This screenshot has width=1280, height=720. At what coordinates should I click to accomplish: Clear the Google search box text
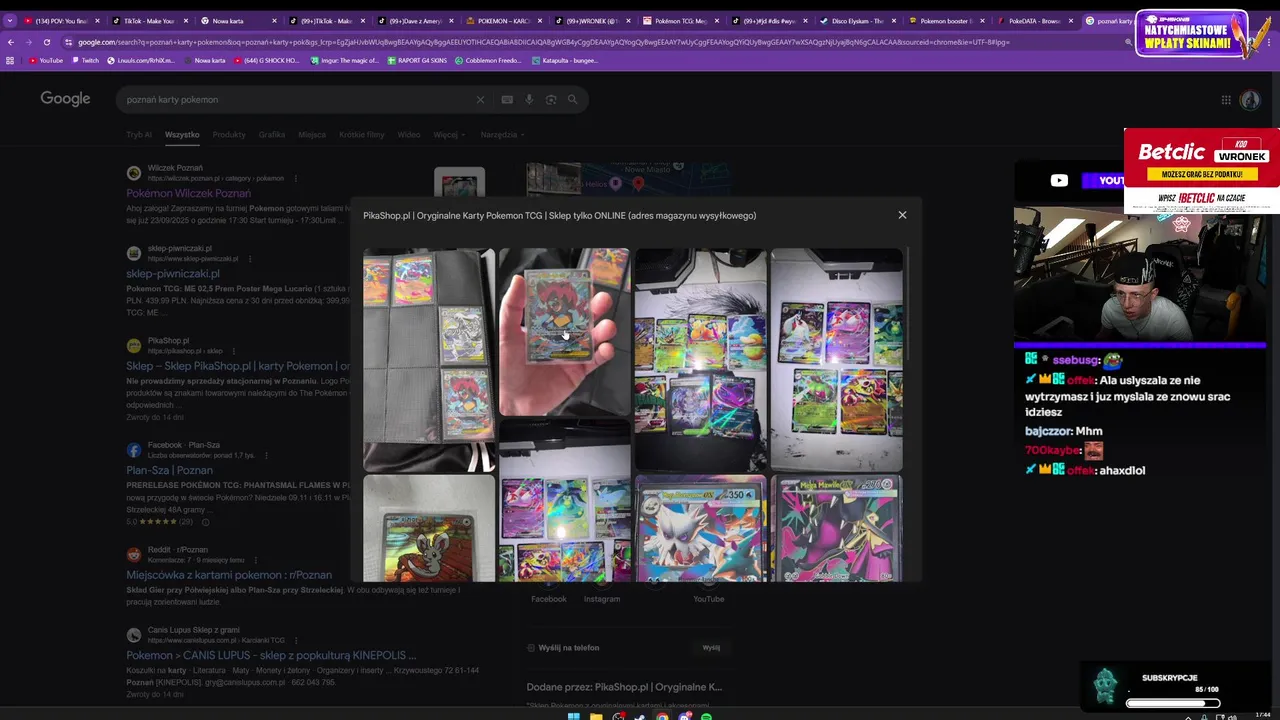pyautogui.click(x=480, y=99)
